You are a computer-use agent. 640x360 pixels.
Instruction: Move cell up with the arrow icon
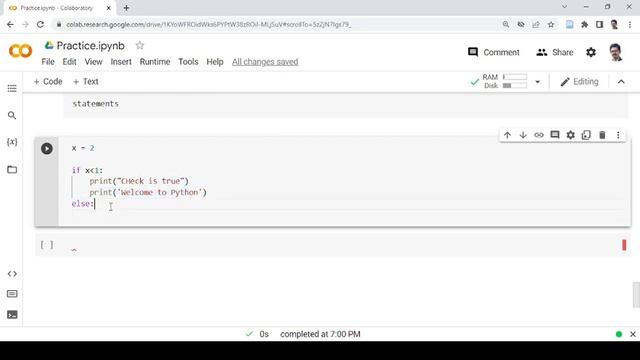[507, 135]
